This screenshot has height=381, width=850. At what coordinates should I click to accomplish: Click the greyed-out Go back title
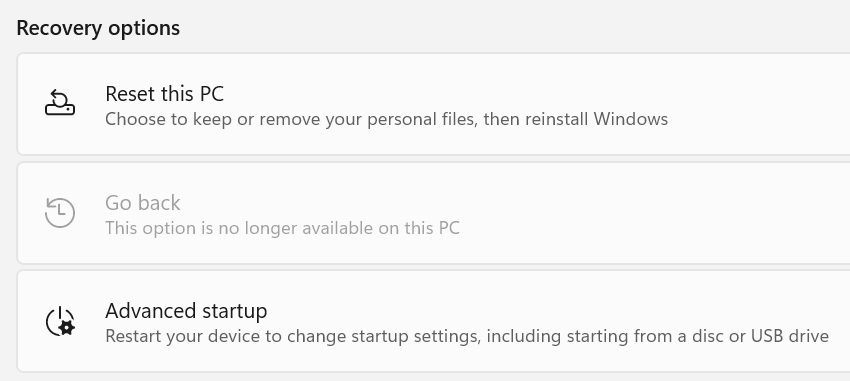coord(143,203)
